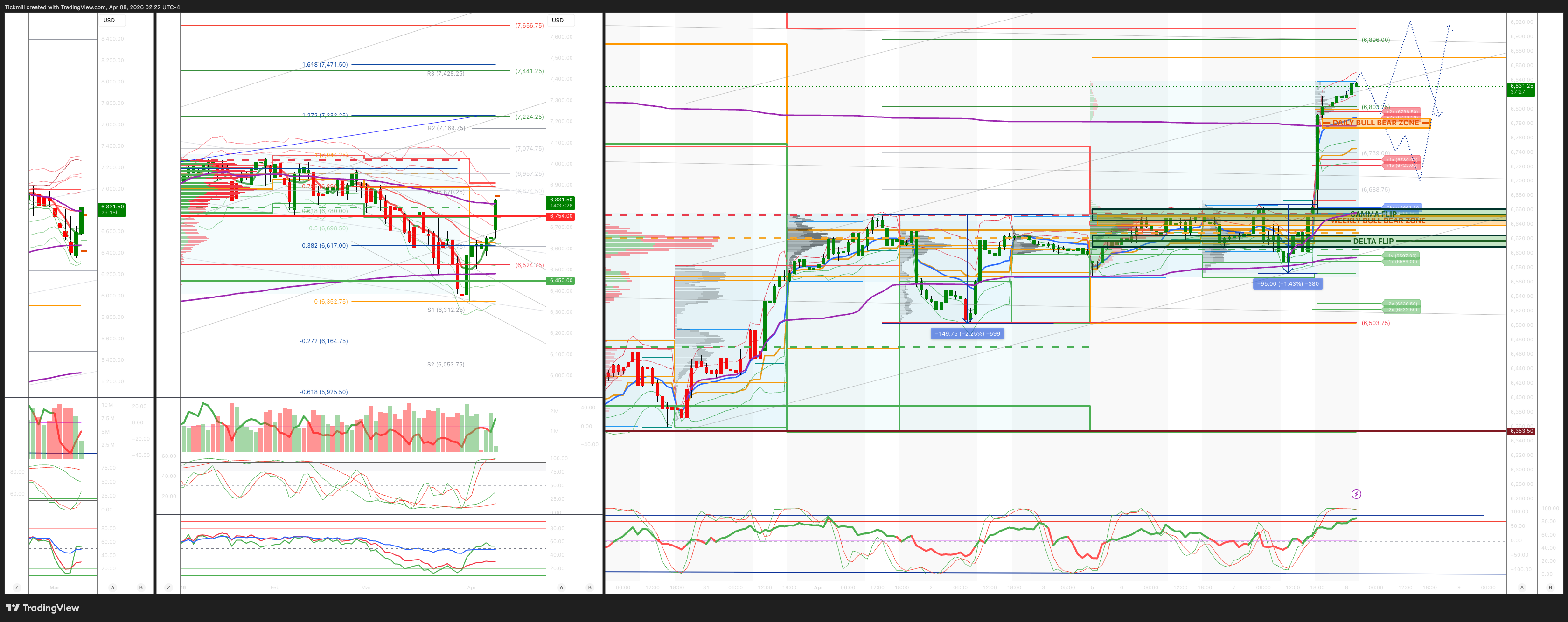
Task: Click the B button on middle chart
Action: coord(589,587)
